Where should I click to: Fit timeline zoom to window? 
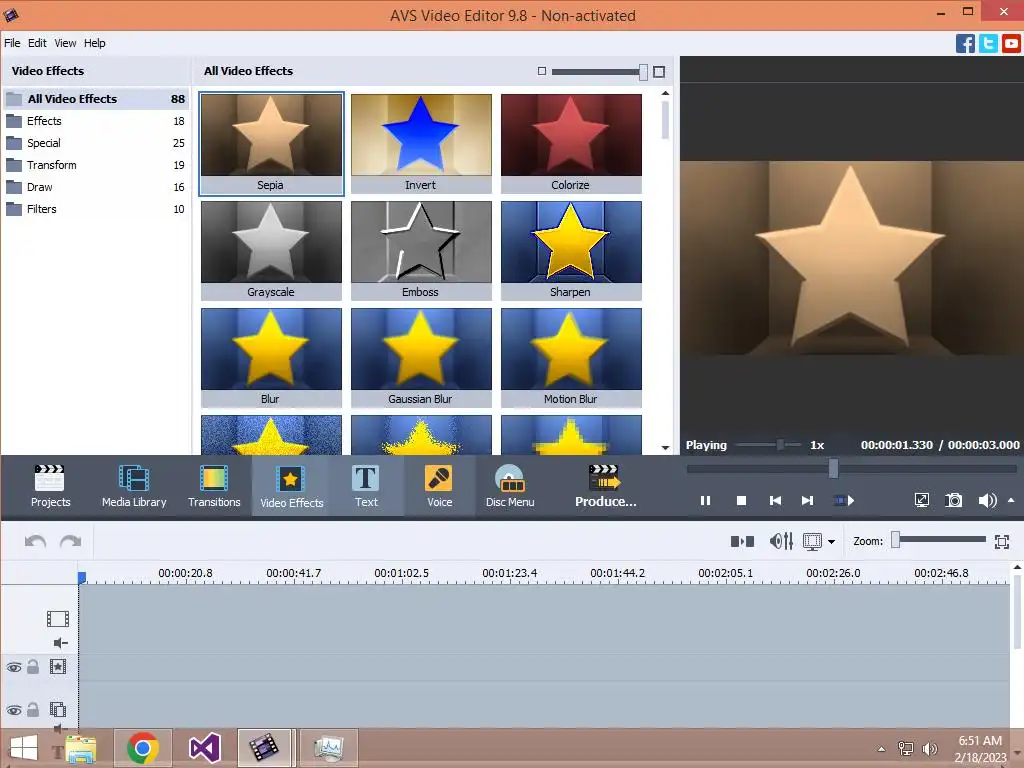1002,541
